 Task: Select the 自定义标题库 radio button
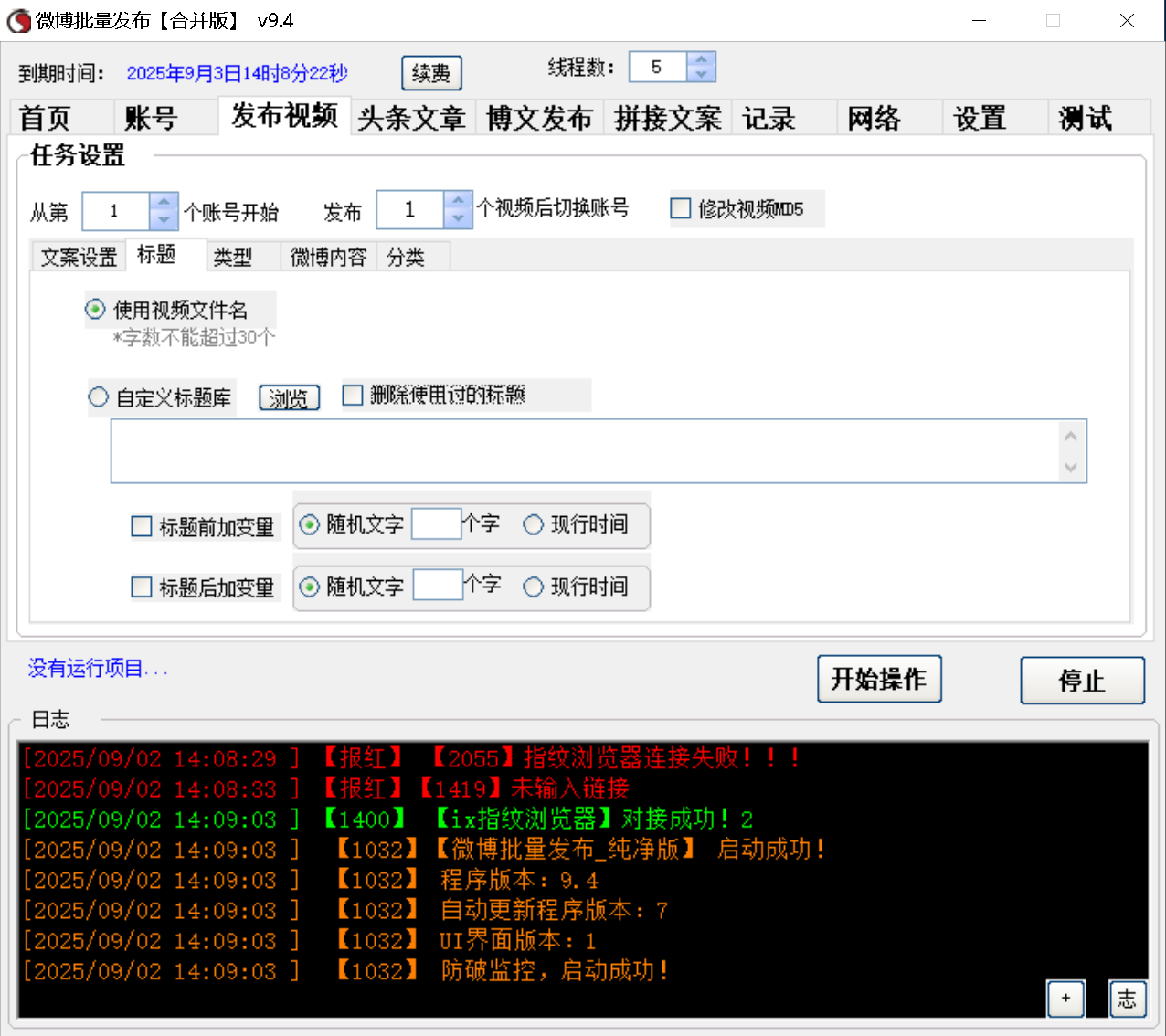coord(98,396)
